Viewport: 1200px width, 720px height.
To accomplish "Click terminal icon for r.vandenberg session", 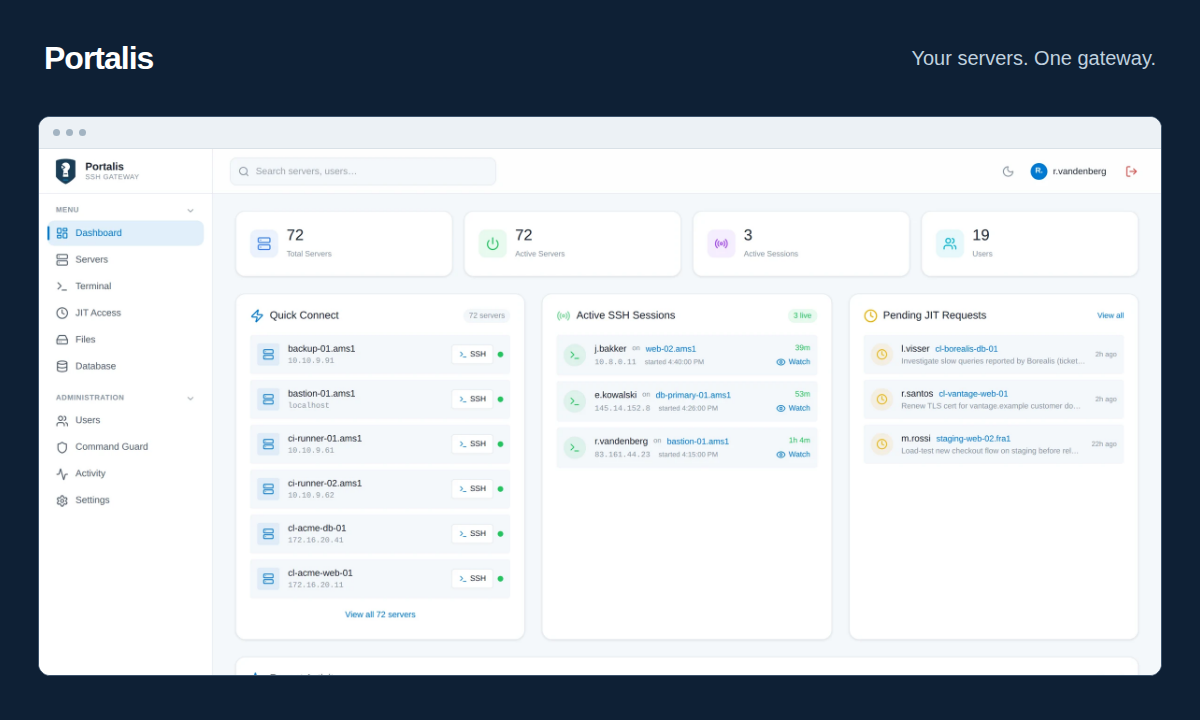I will (x=575, y=447).
